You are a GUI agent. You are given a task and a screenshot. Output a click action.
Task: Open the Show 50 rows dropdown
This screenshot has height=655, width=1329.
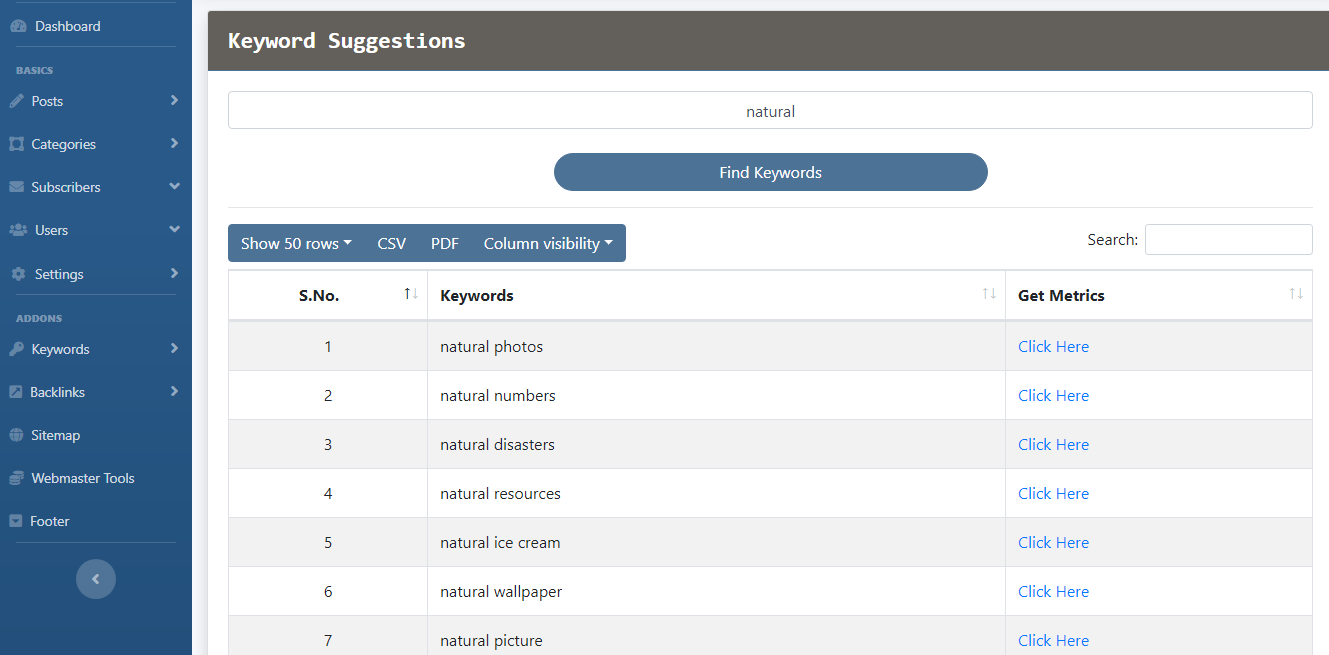pos(295,243)
